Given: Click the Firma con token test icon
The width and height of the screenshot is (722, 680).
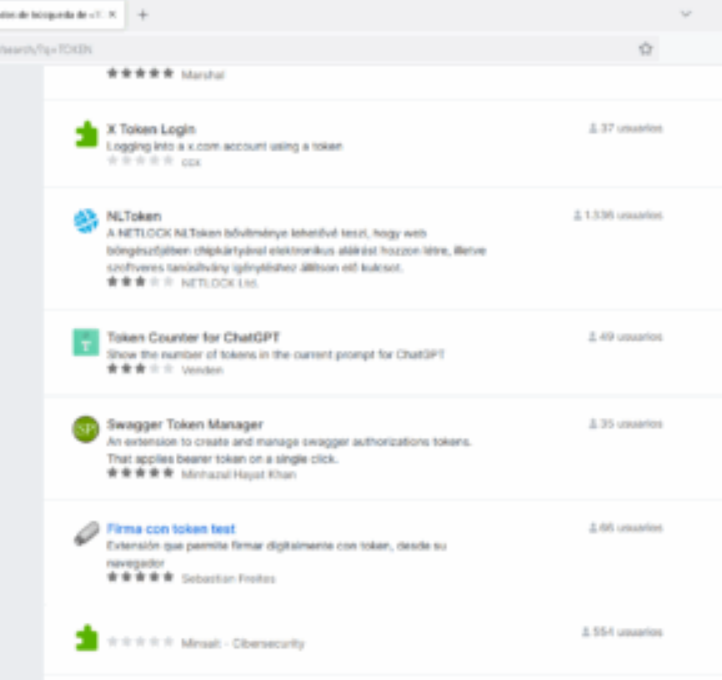Looking at the screenshot, I should 86,534.
